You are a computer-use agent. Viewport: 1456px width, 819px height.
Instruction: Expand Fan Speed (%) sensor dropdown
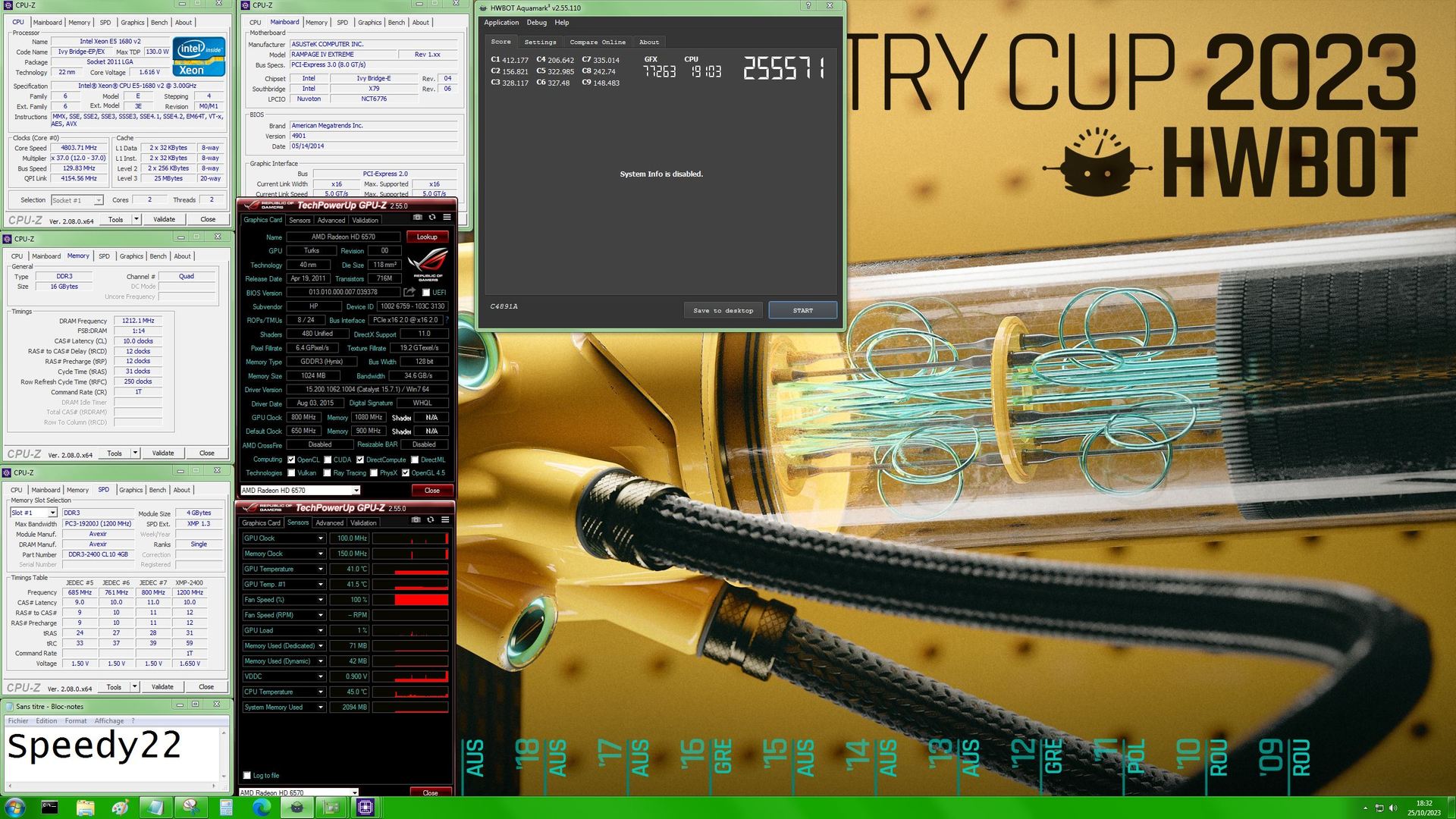(x=320, y=600)
